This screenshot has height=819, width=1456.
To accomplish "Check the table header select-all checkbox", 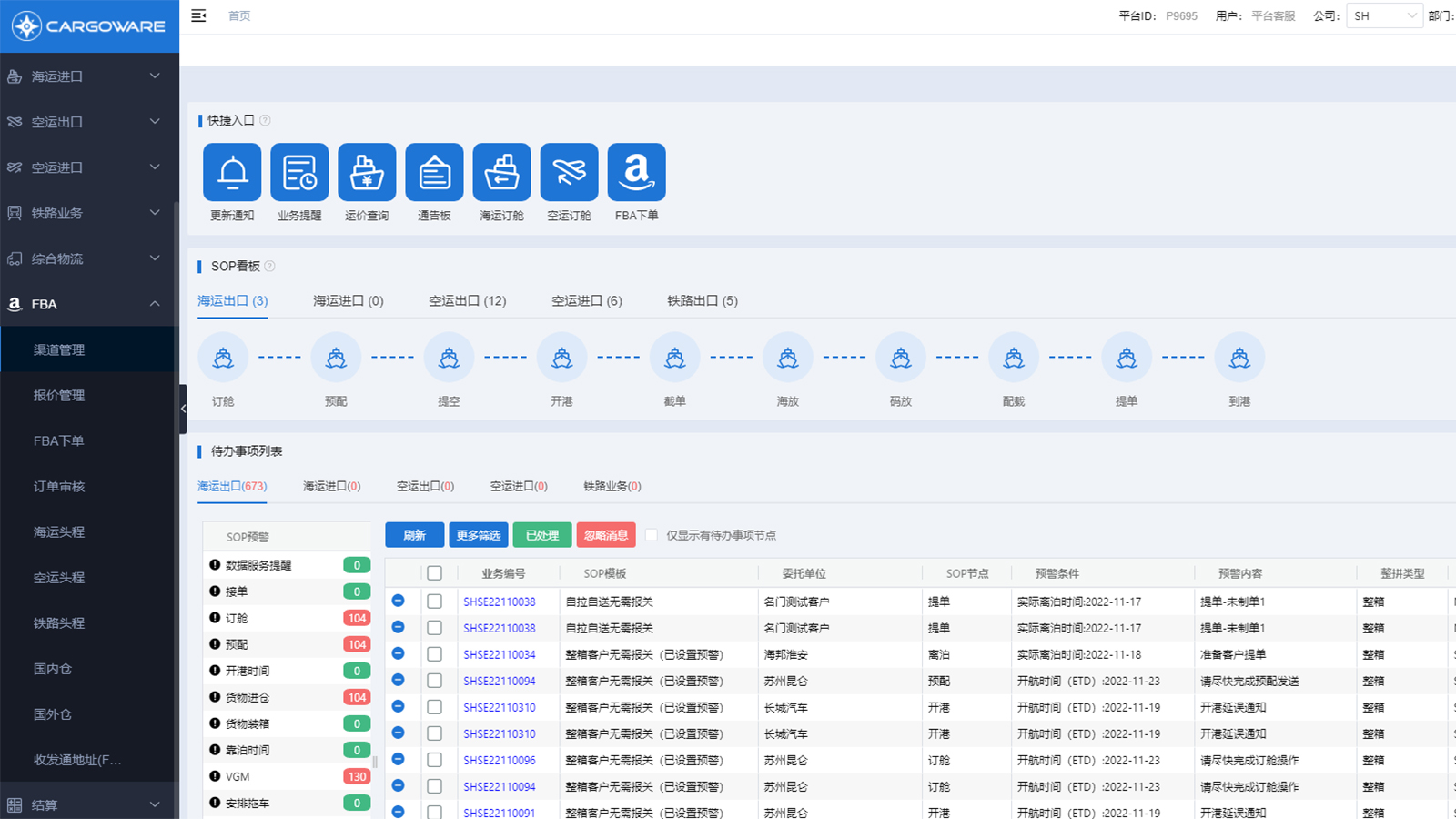I will point(434,573).
